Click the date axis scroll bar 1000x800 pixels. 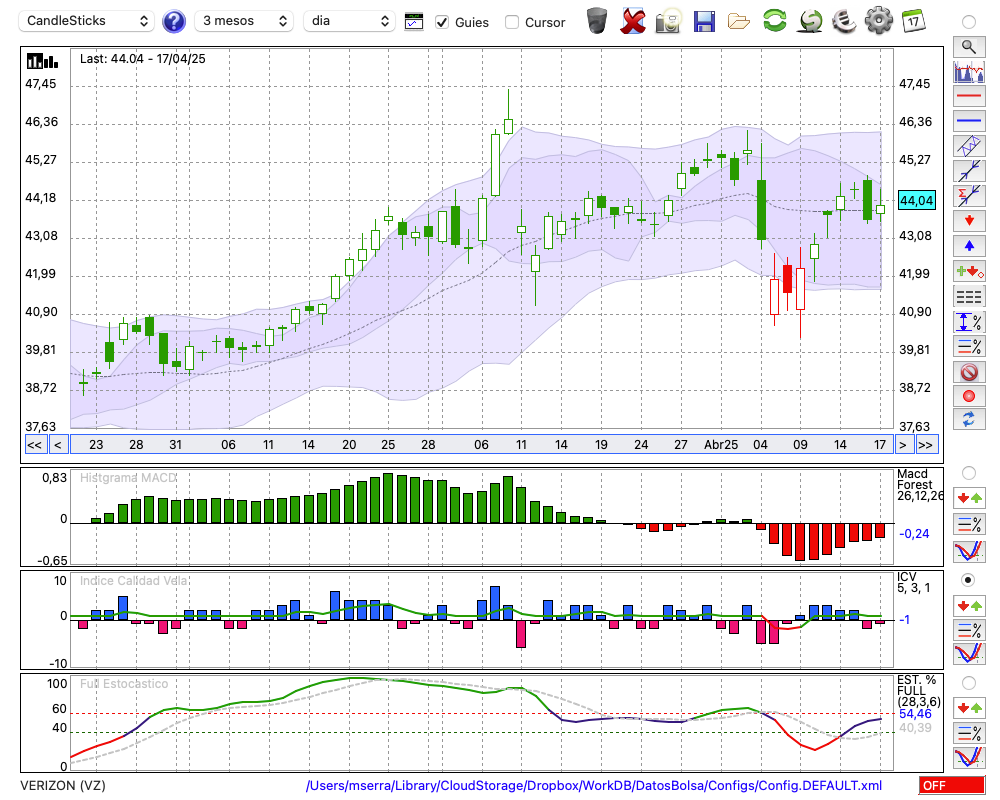481,445
